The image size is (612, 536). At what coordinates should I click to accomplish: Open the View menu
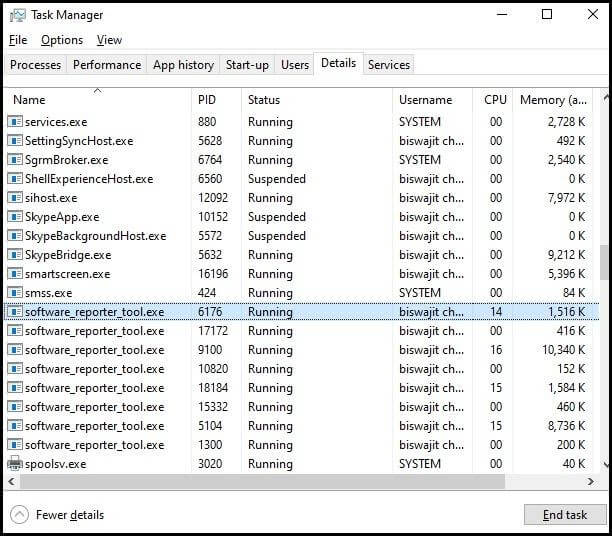pos(109,40)
